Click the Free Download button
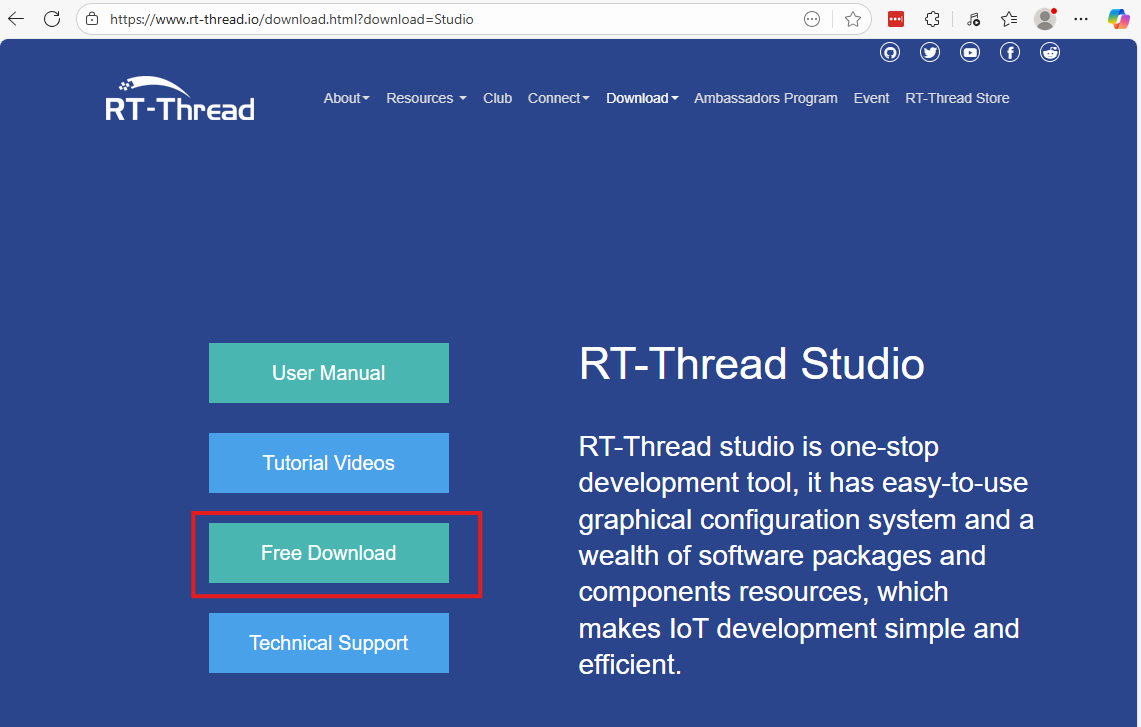1141x727 pixels. point(328,552)
